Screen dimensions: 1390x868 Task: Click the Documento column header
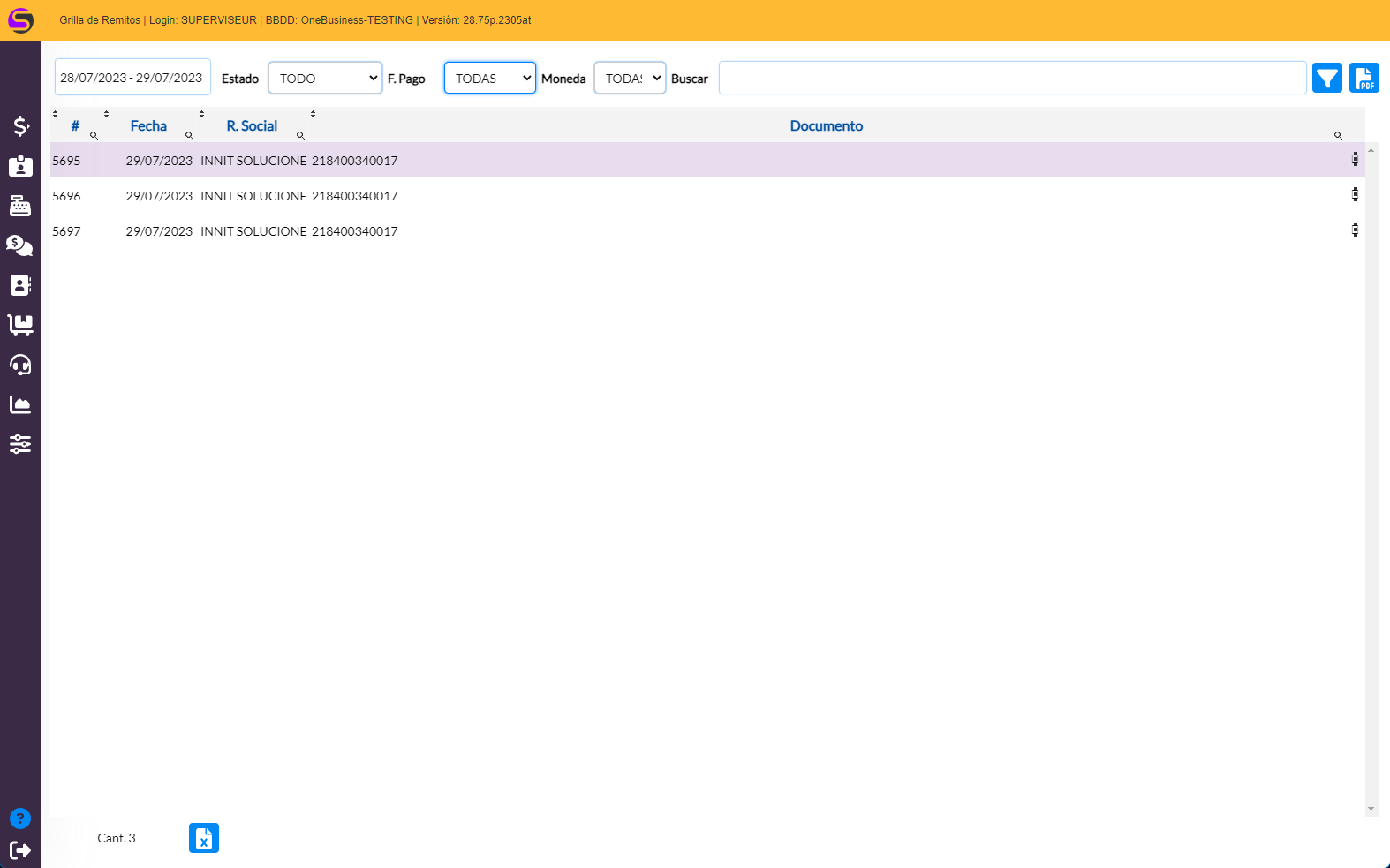826,126
